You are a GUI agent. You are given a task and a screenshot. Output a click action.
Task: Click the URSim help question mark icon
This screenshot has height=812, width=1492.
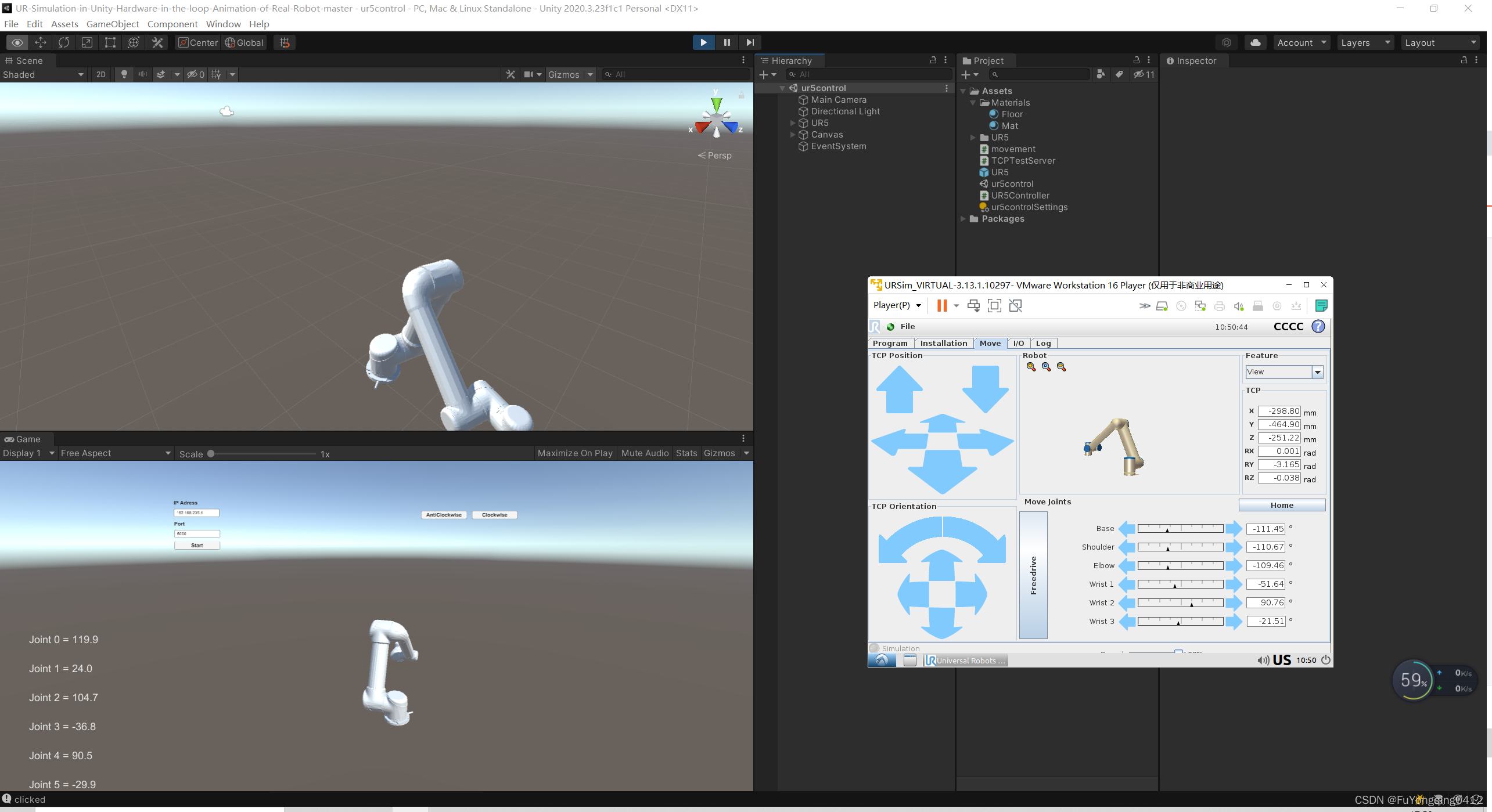pyautogui.click(x=1317, y=326)
